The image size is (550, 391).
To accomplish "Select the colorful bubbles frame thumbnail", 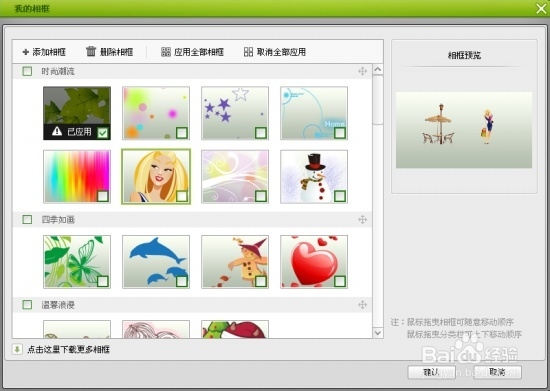I will [x=156, y=113].
